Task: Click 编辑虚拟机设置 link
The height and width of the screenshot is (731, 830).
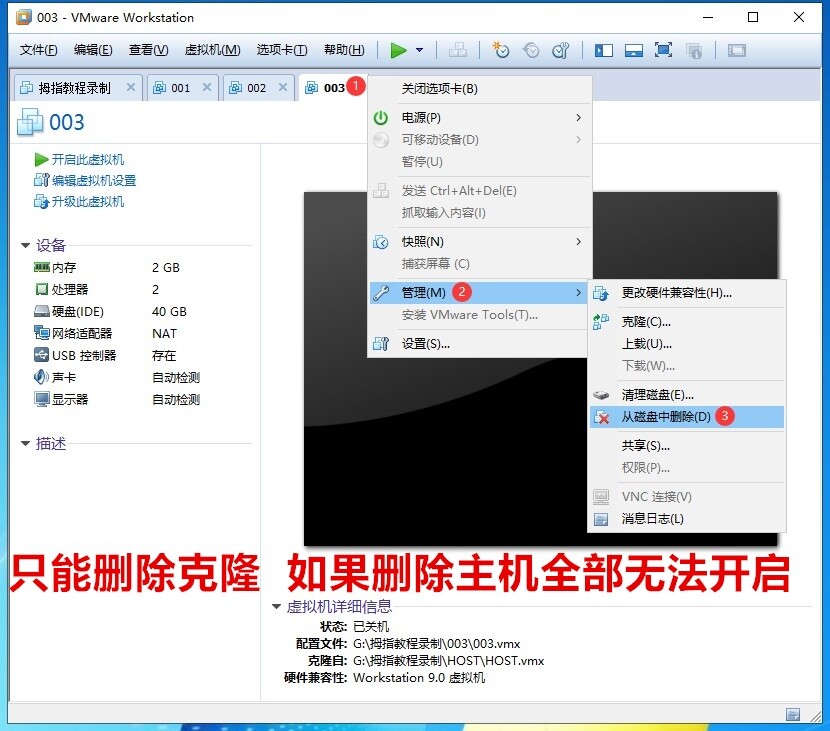Action: tap(93, 181)
